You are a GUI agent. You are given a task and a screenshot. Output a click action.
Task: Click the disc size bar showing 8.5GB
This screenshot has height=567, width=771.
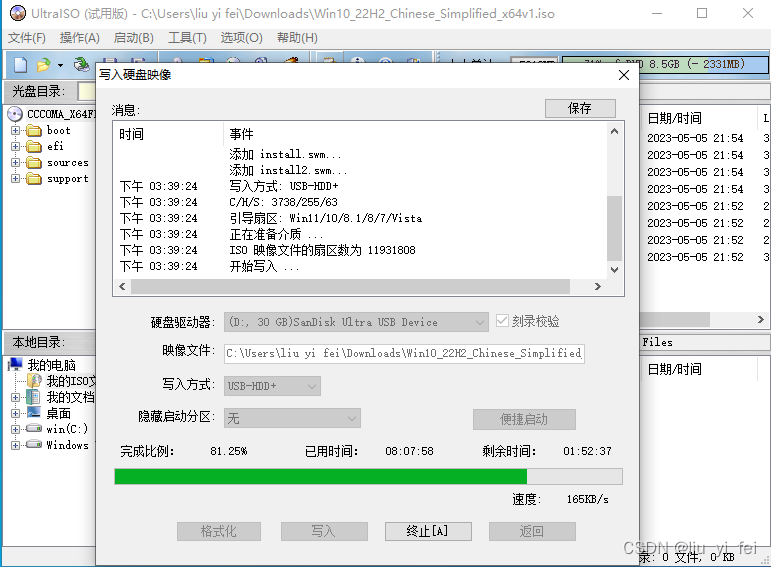[665, 65]
